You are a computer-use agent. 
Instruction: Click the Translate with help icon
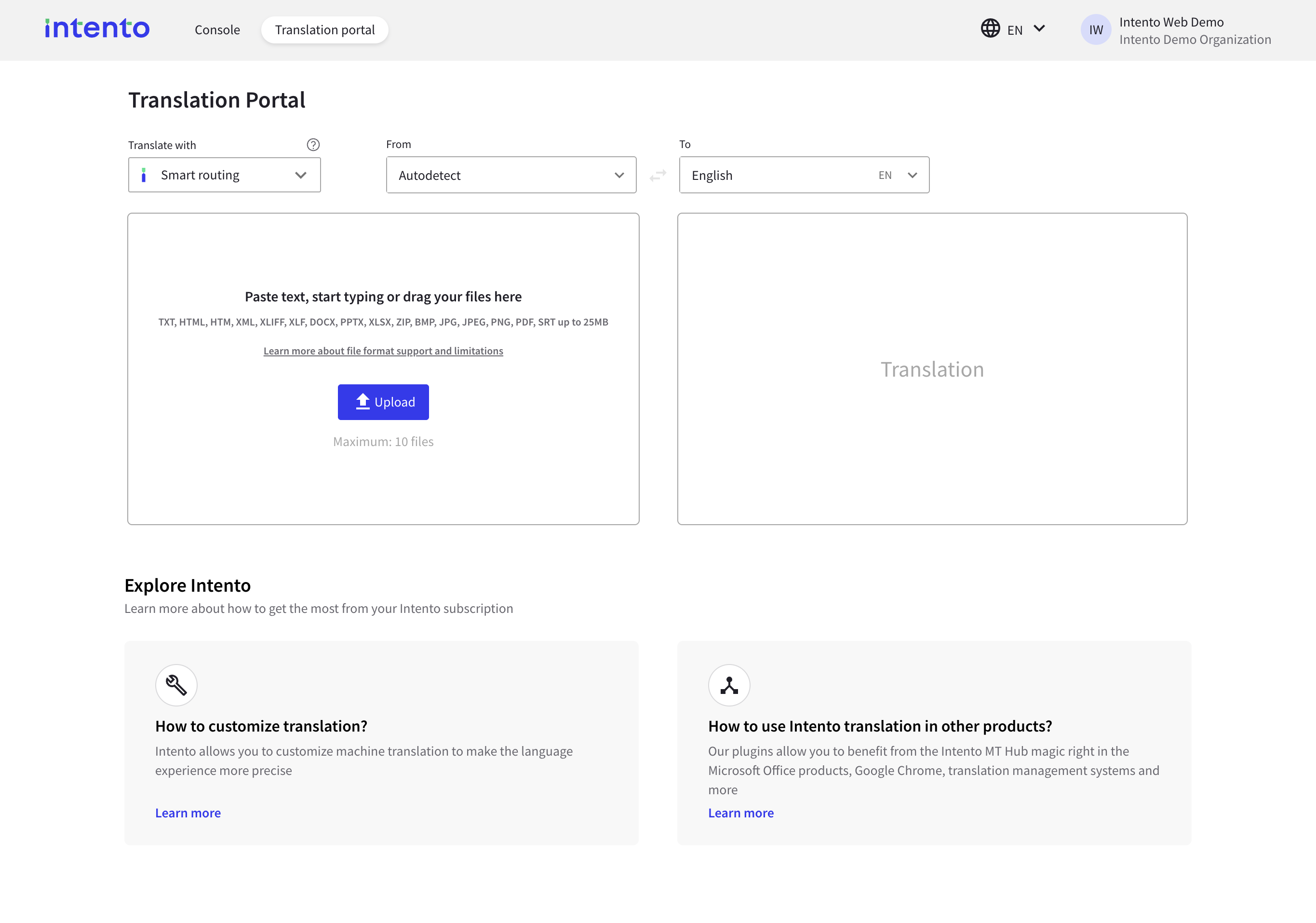coord(313,145)
